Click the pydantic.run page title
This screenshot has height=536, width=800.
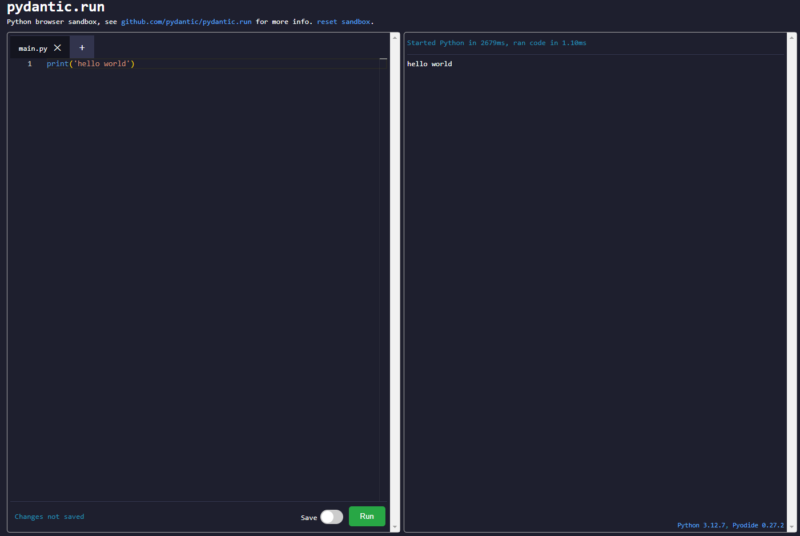coord(55,7)
